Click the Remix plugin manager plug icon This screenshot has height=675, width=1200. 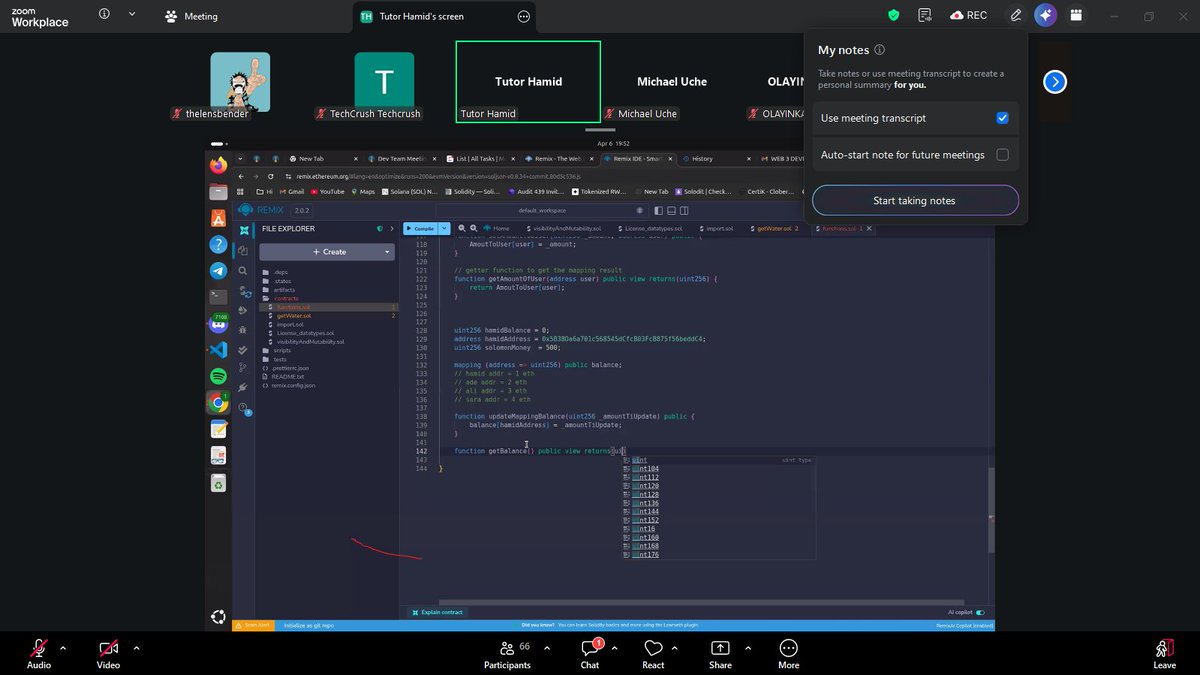point(243,387)
